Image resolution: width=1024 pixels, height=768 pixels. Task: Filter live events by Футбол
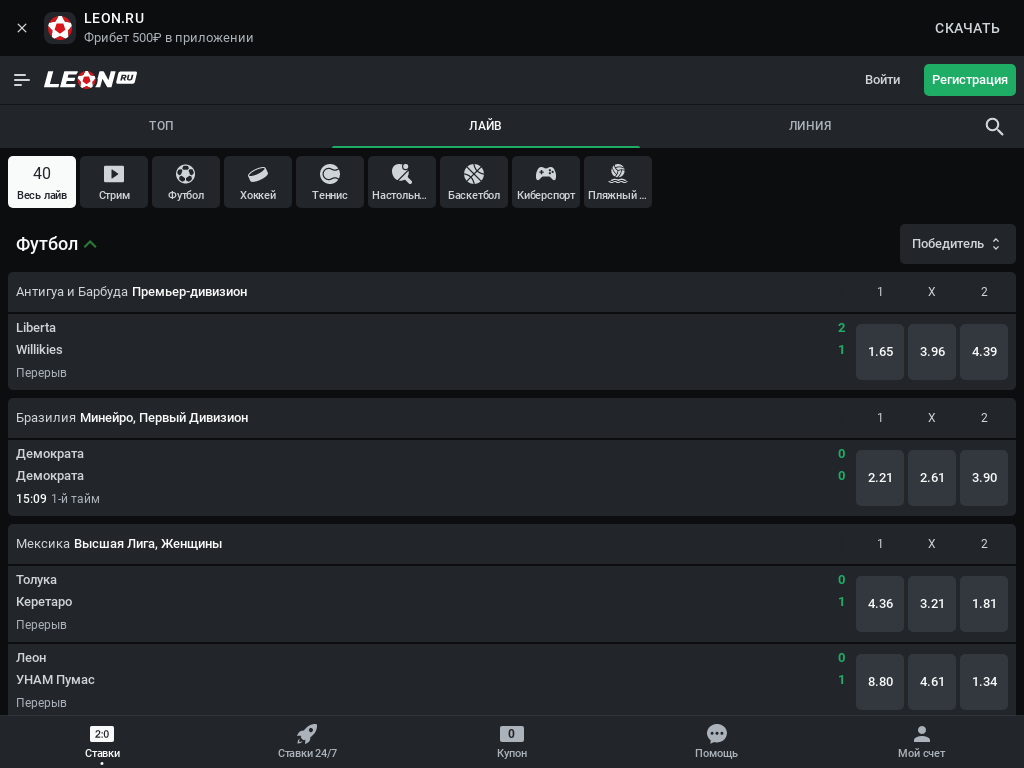coord(186,182)
